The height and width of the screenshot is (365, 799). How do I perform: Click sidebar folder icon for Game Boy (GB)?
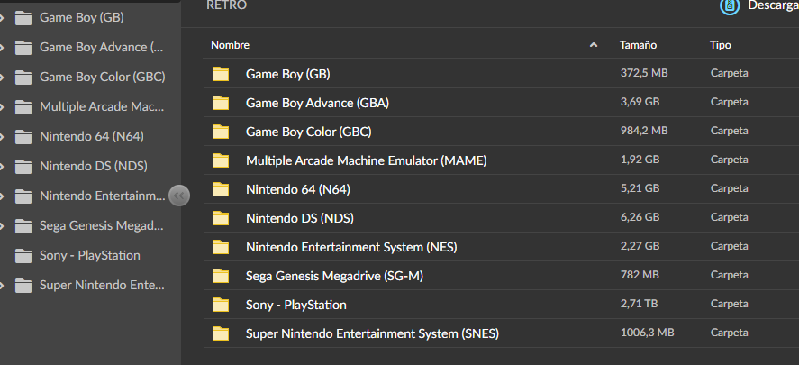[x=23, y=18]
